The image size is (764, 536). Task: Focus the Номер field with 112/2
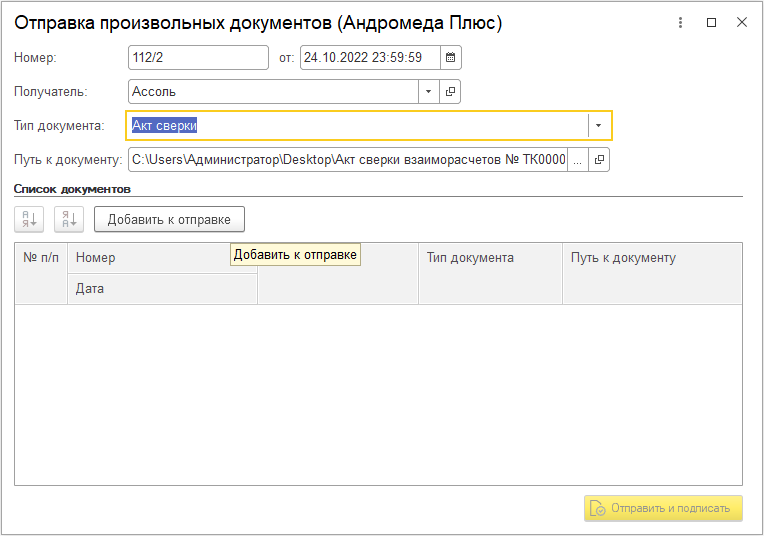pos(198,57)
